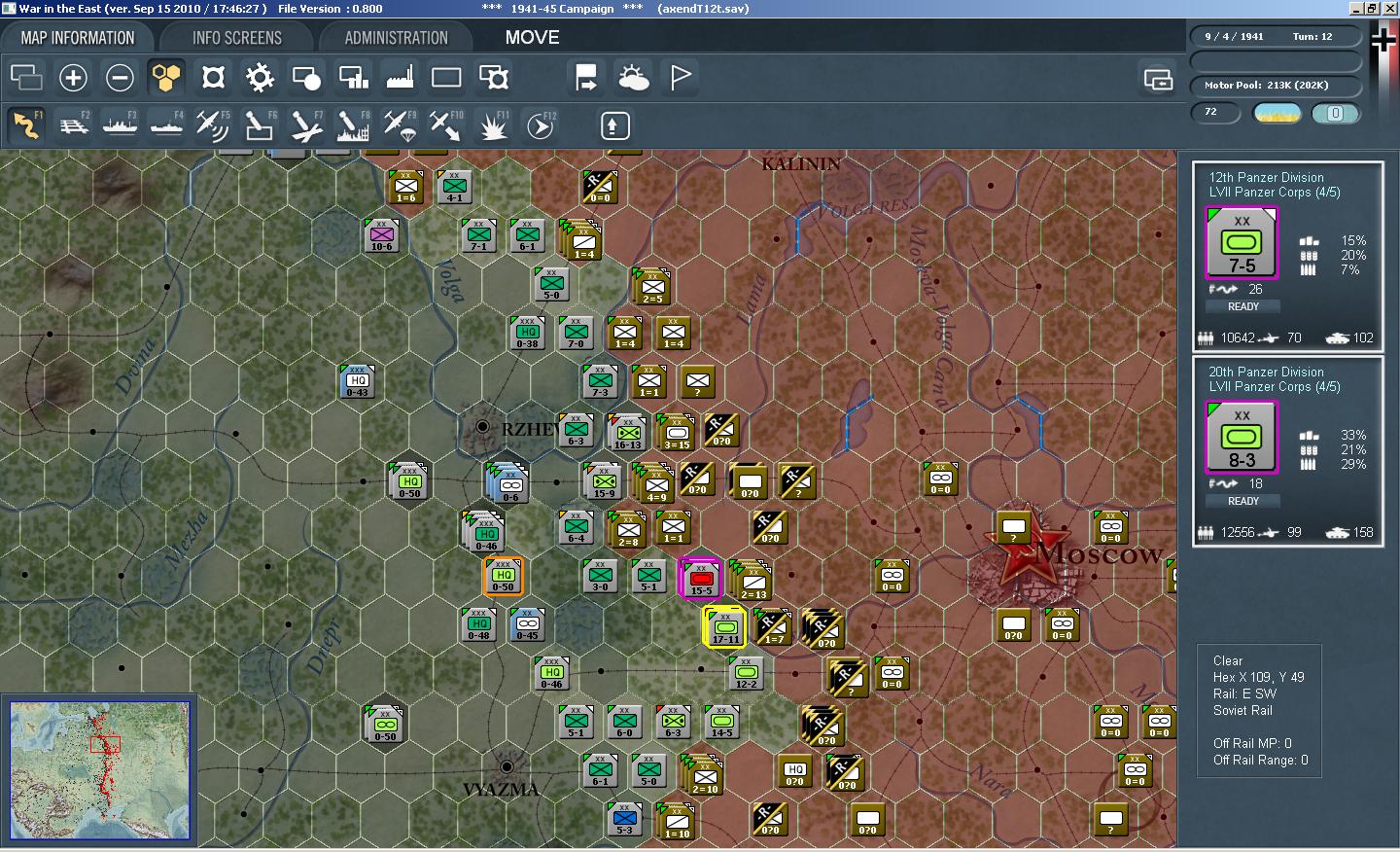Select the Soviet 2=13 infantry stack

752,581
